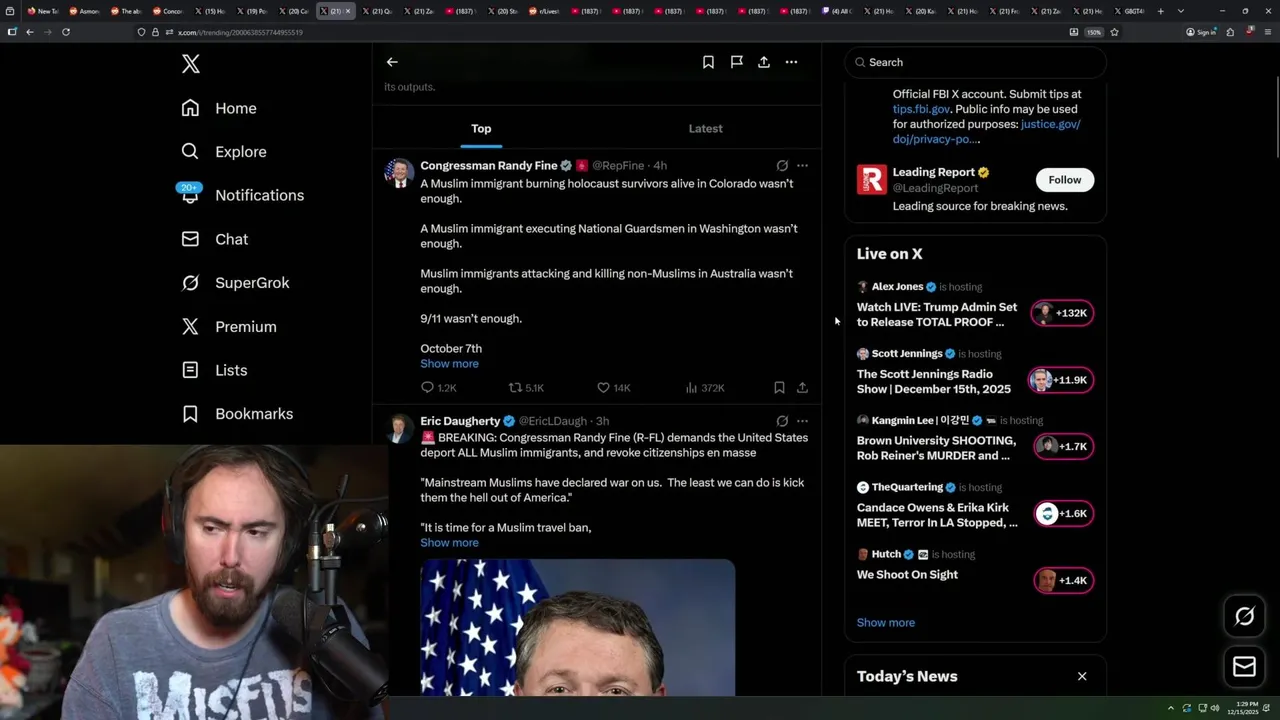Reload the page in browser toolbar

click(x=66, y=32)
